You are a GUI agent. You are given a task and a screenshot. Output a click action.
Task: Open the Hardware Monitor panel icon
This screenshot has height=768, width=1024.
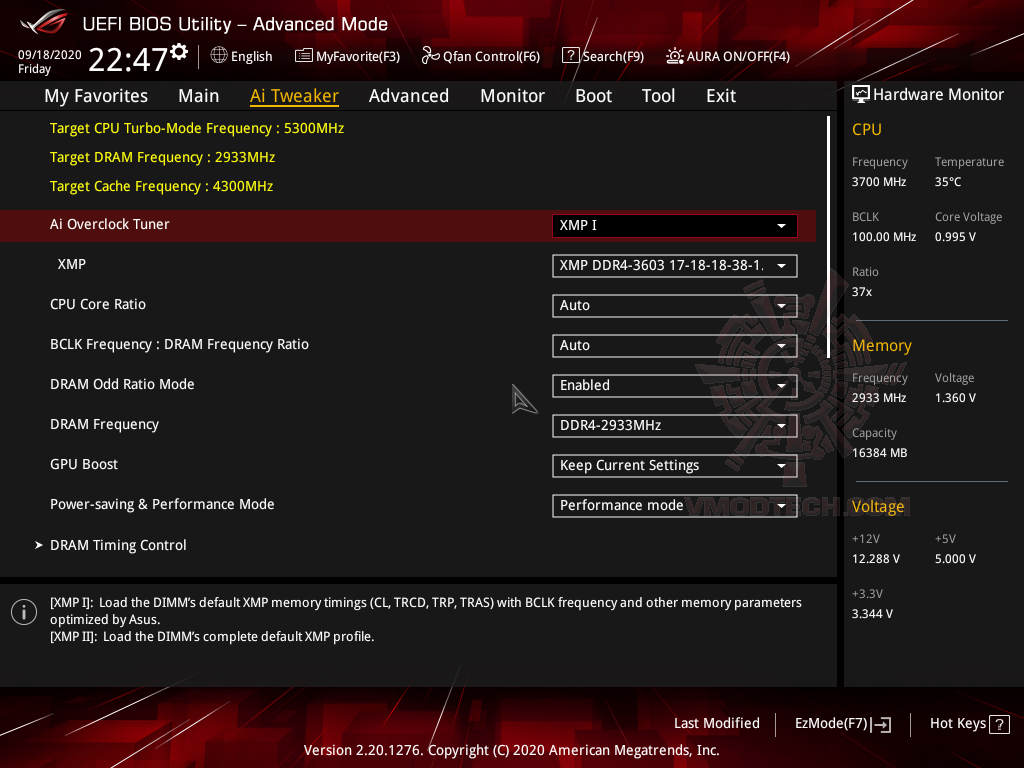[860, 93]
